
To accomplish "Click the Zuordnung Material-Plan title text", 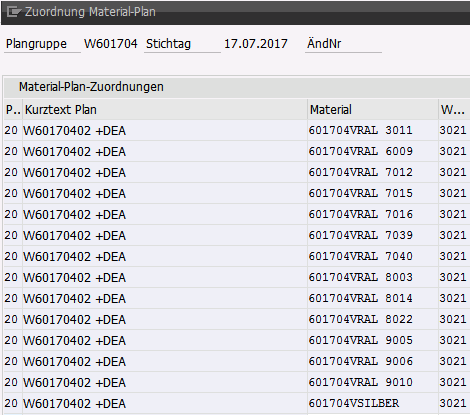I will pos(90,12).
